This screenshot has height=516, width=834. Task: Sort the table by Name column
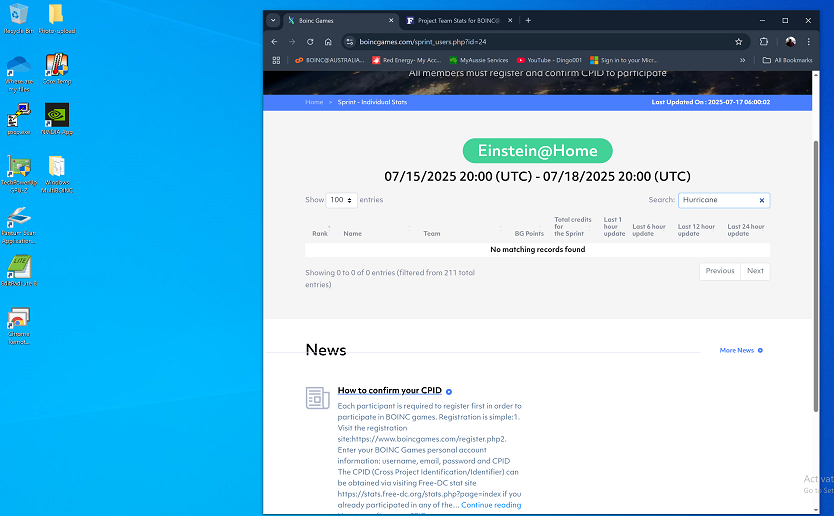(x=352, y=234)
